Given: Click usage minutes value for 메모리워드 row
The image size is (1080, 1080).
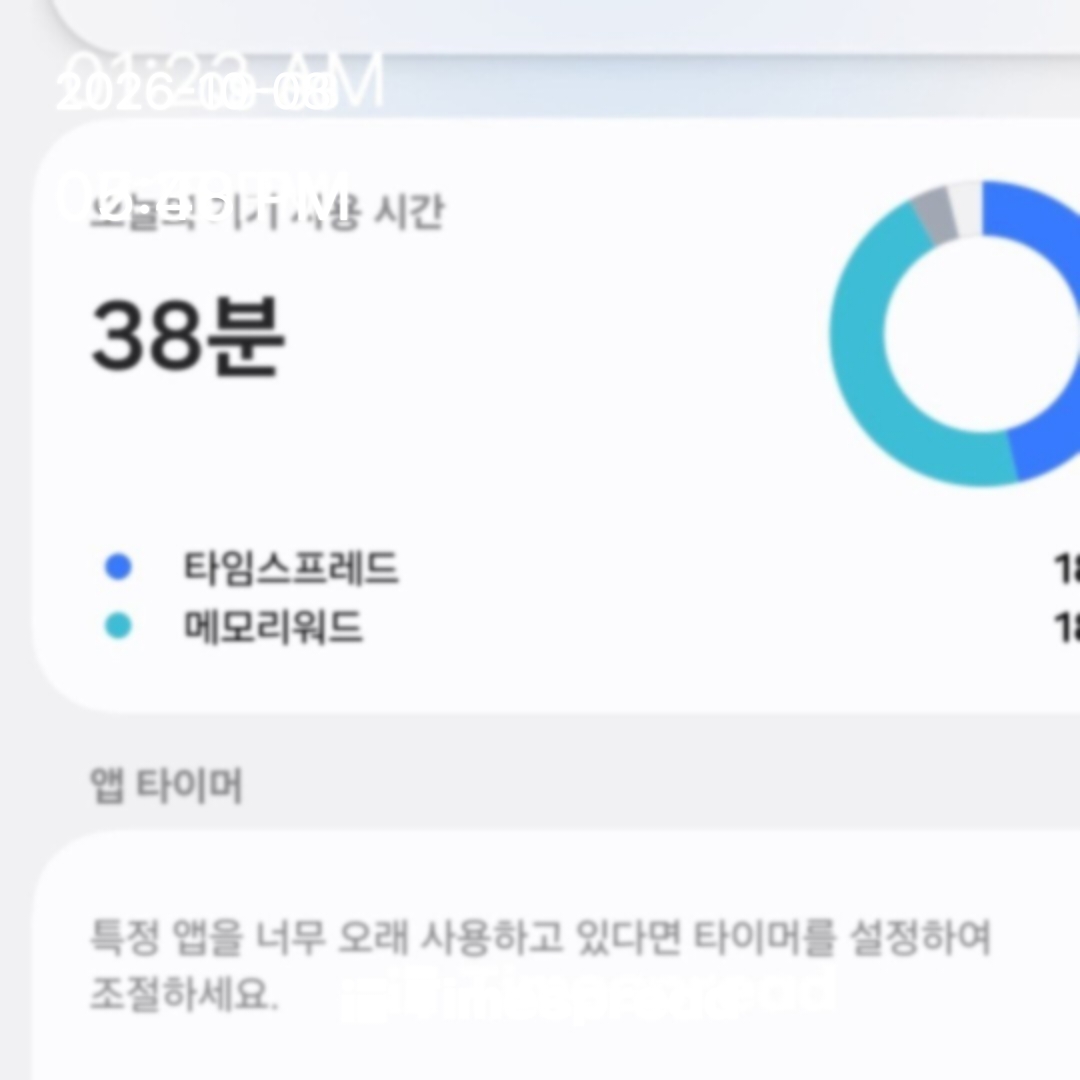Looking at the screenshot, I should coord(1067,627).
